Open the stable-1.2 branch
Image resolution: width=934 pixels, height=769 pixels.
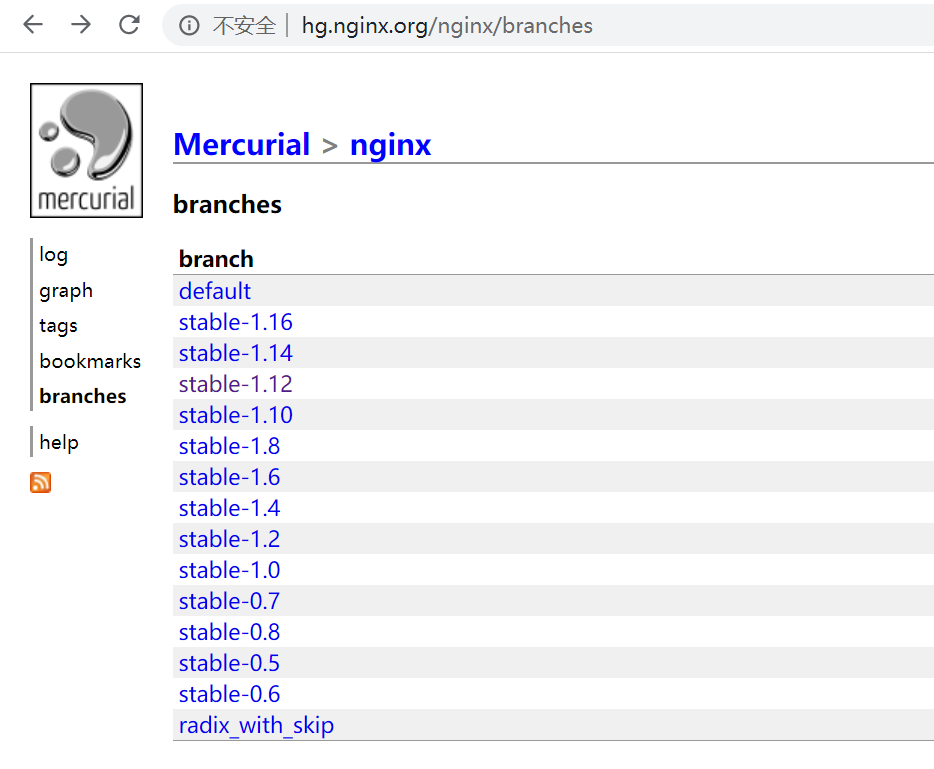point(229,539)
